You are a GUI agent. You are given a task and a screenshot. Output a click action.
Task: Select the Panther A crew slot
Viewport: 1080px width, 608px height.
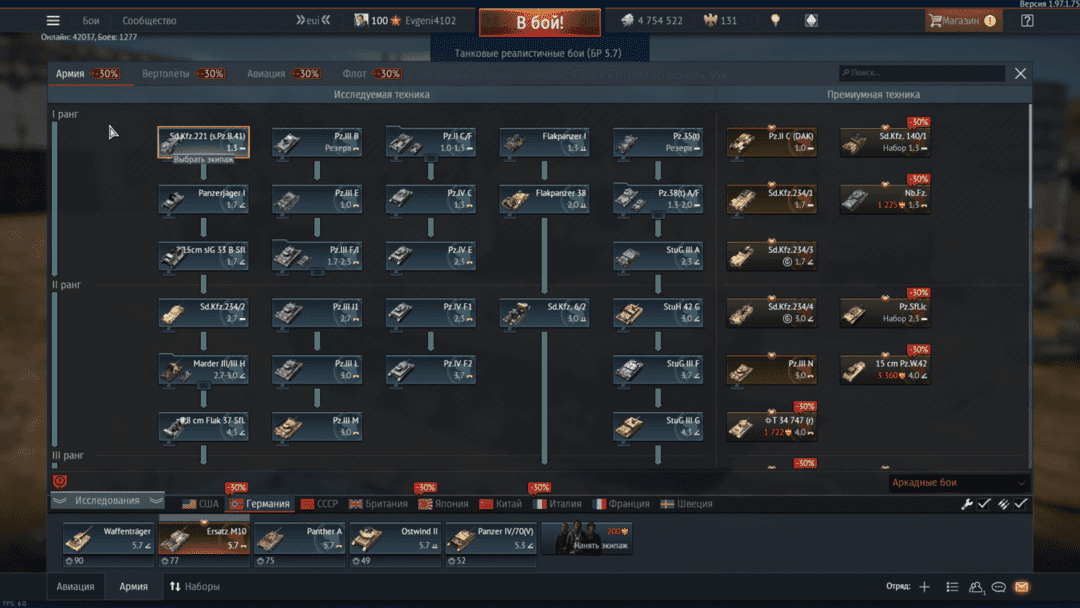[300, 539]
